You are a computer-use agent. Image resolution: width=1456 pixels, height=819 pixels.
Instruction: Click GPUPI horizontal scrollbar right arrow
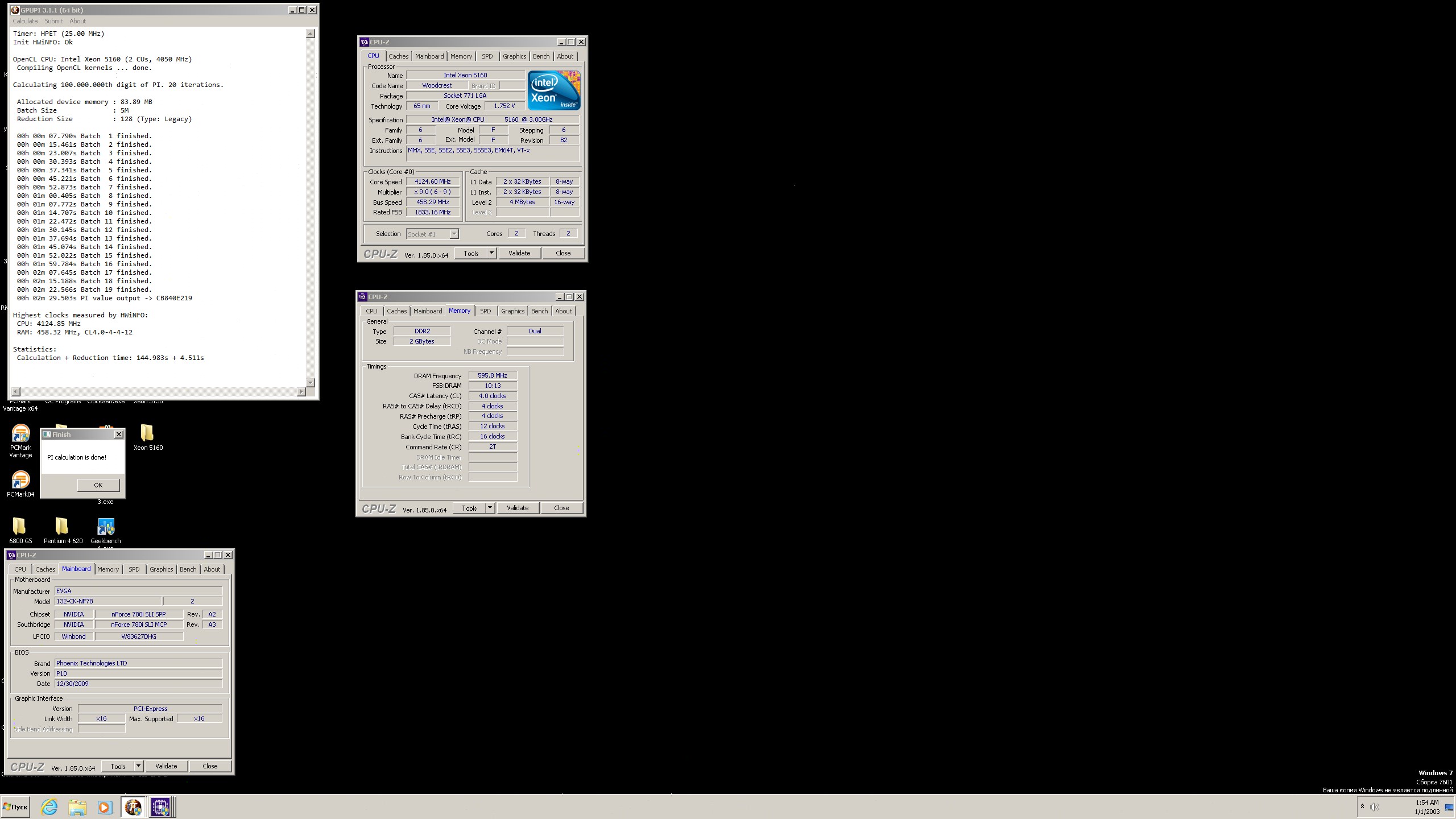[x=301, y=391]
